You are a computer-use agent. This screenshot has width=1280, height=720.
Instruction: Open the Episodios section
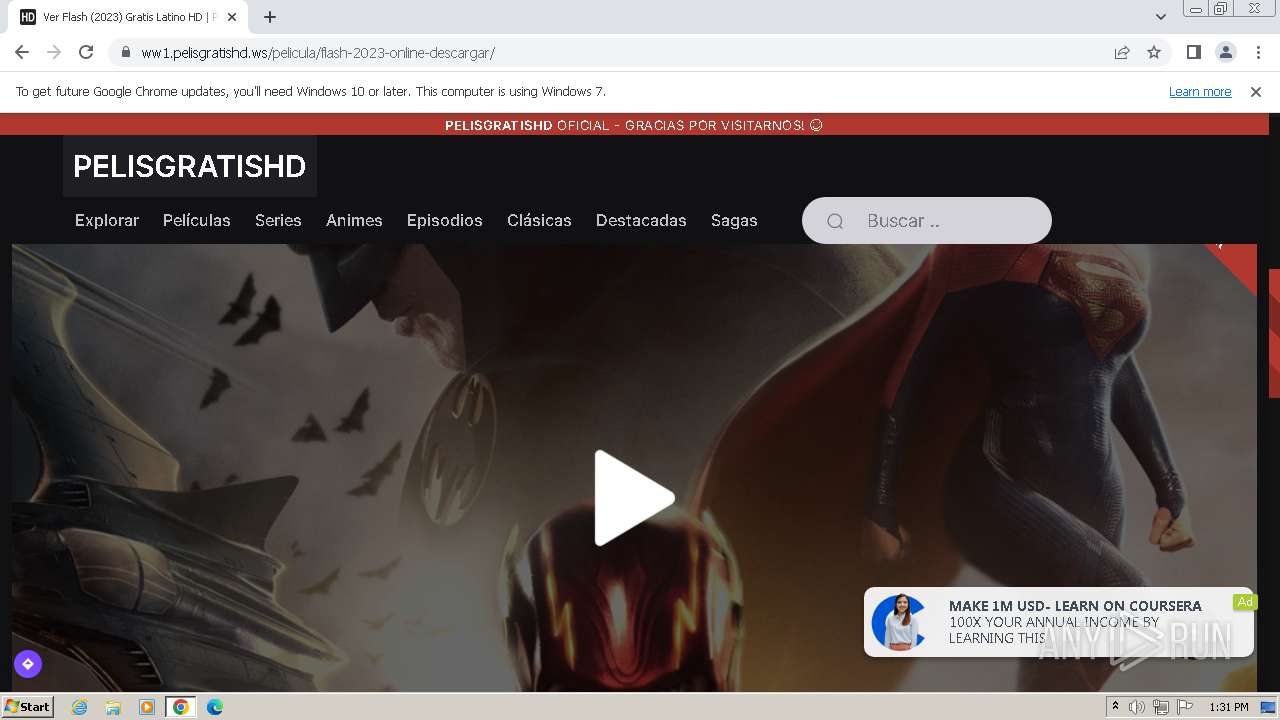click(x=445, y=220)
